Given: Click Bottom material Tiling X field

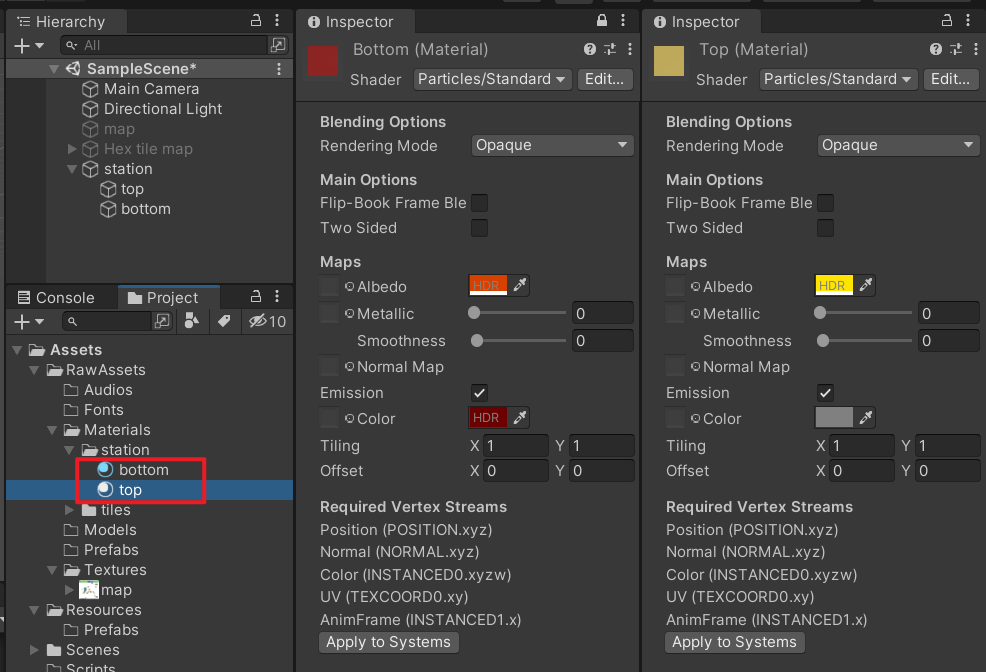Looking at the screenshot, I should pos(516,446).
